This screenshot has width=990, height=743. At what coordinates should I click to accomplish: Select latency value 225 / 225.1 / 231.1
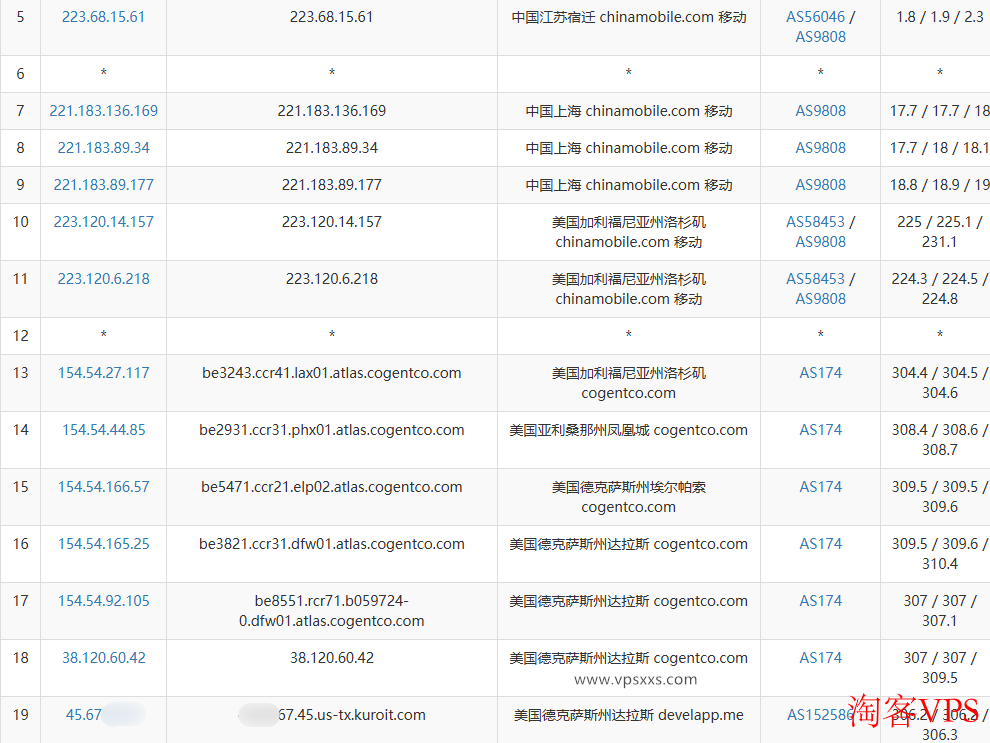pos(939,232)
